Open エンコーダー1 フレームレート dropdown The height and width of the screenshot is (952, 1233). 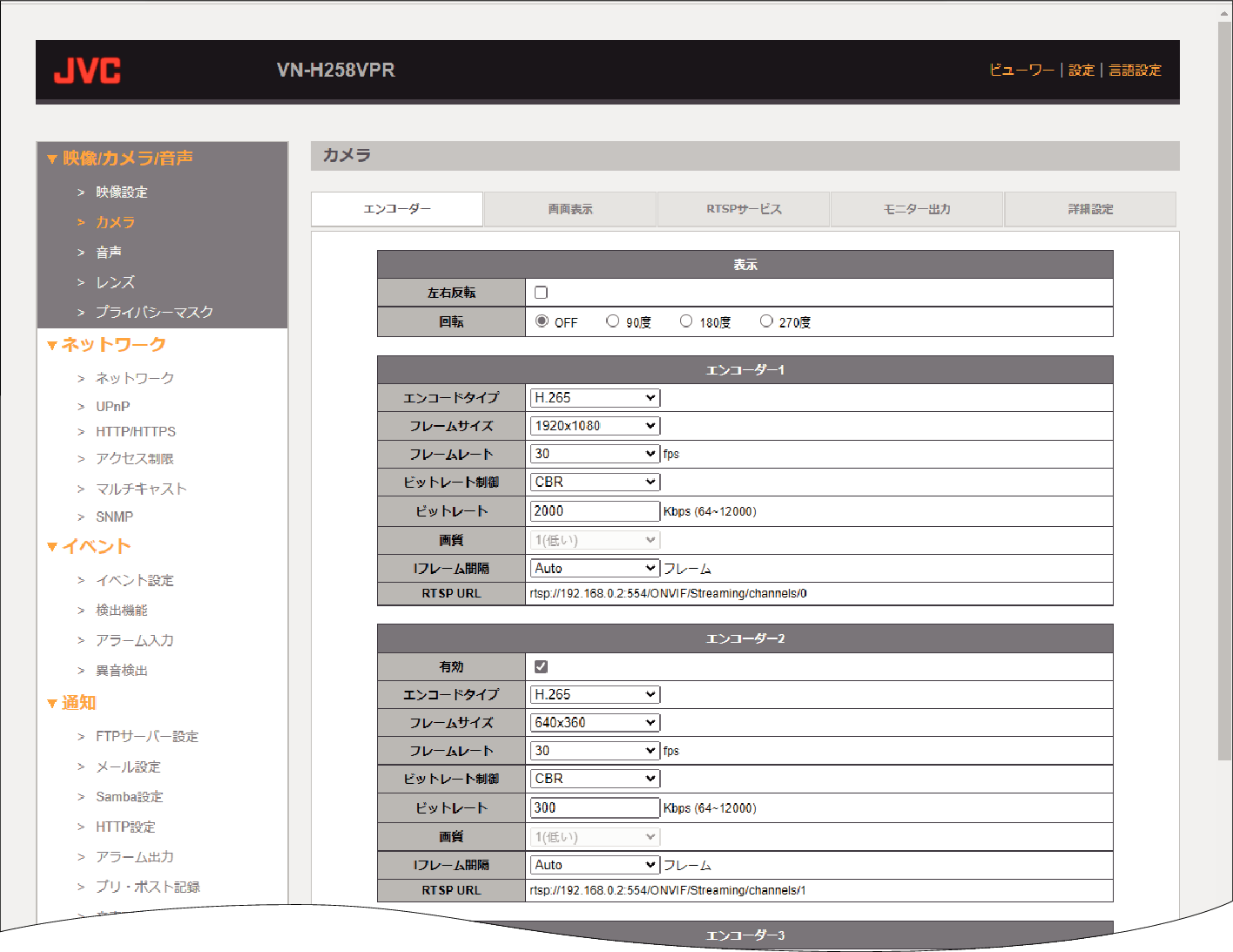click(595, 454)
